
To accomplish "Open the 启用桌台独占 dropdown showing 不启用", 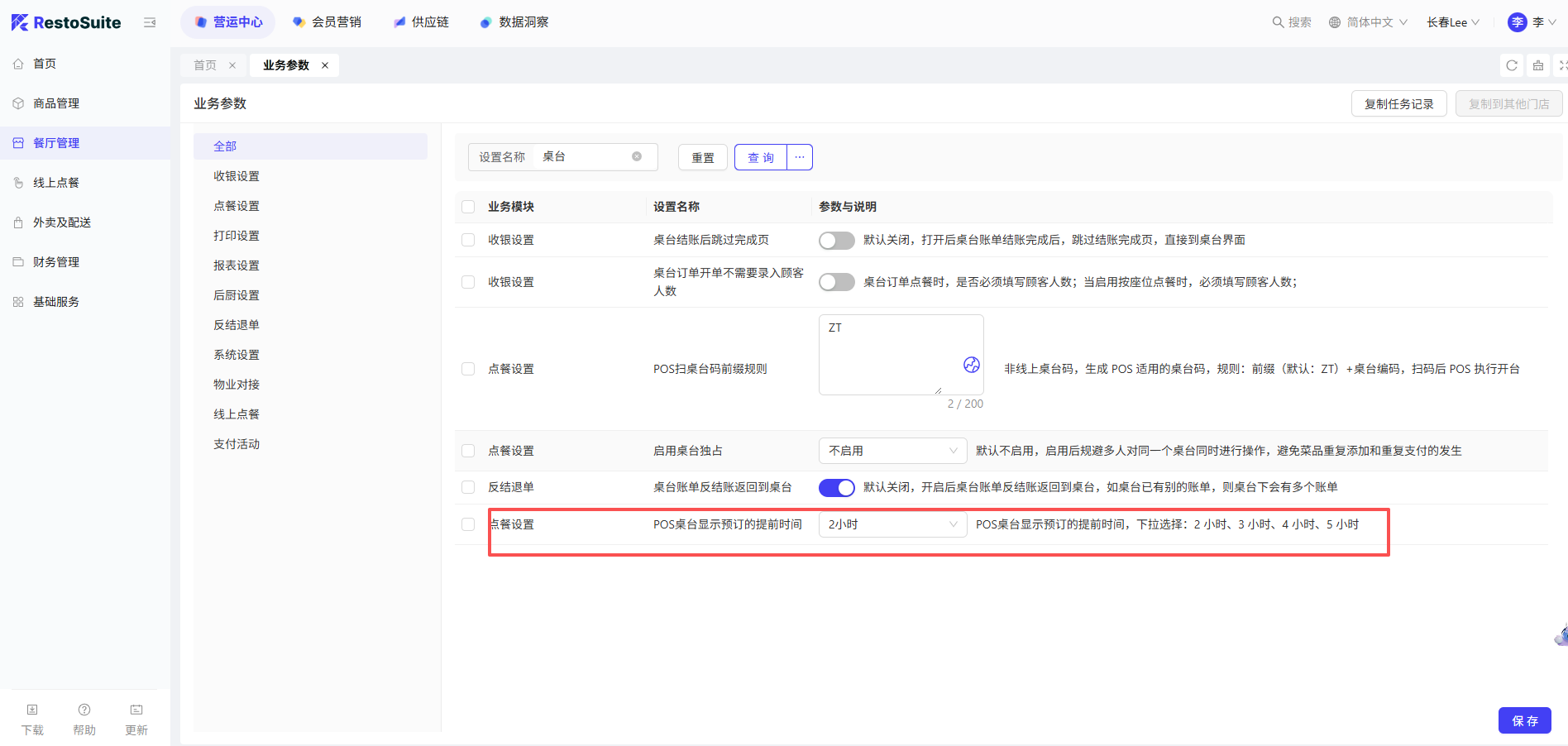I will 892,451.
